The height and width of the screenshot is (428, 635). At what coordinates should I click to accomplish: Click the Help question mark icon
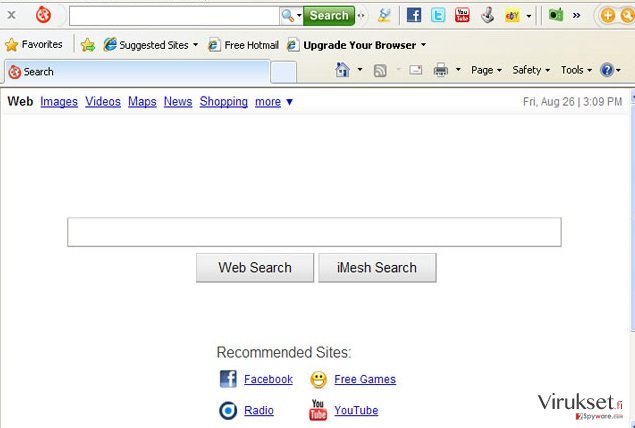[607, 70]
